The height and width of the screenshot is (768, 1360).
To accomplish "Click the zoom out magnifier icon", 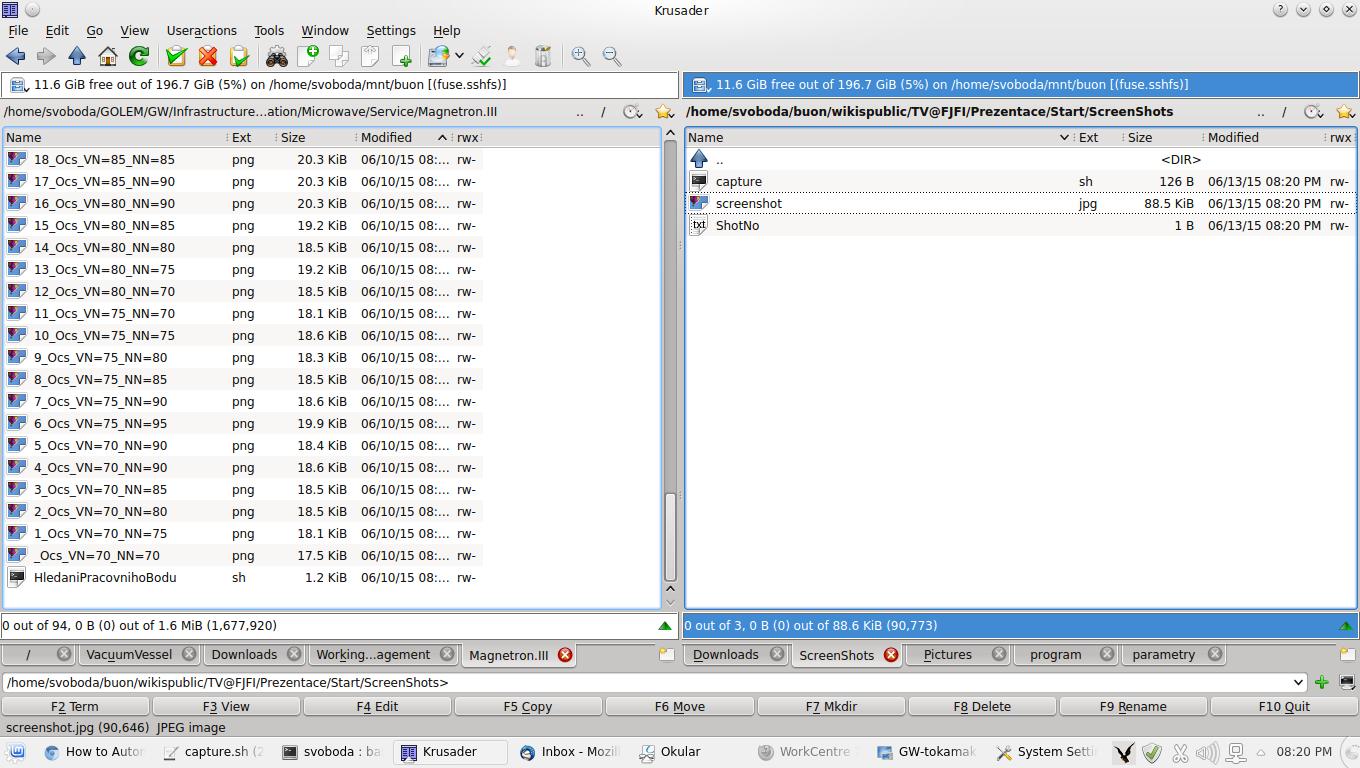I will point(612,57).
